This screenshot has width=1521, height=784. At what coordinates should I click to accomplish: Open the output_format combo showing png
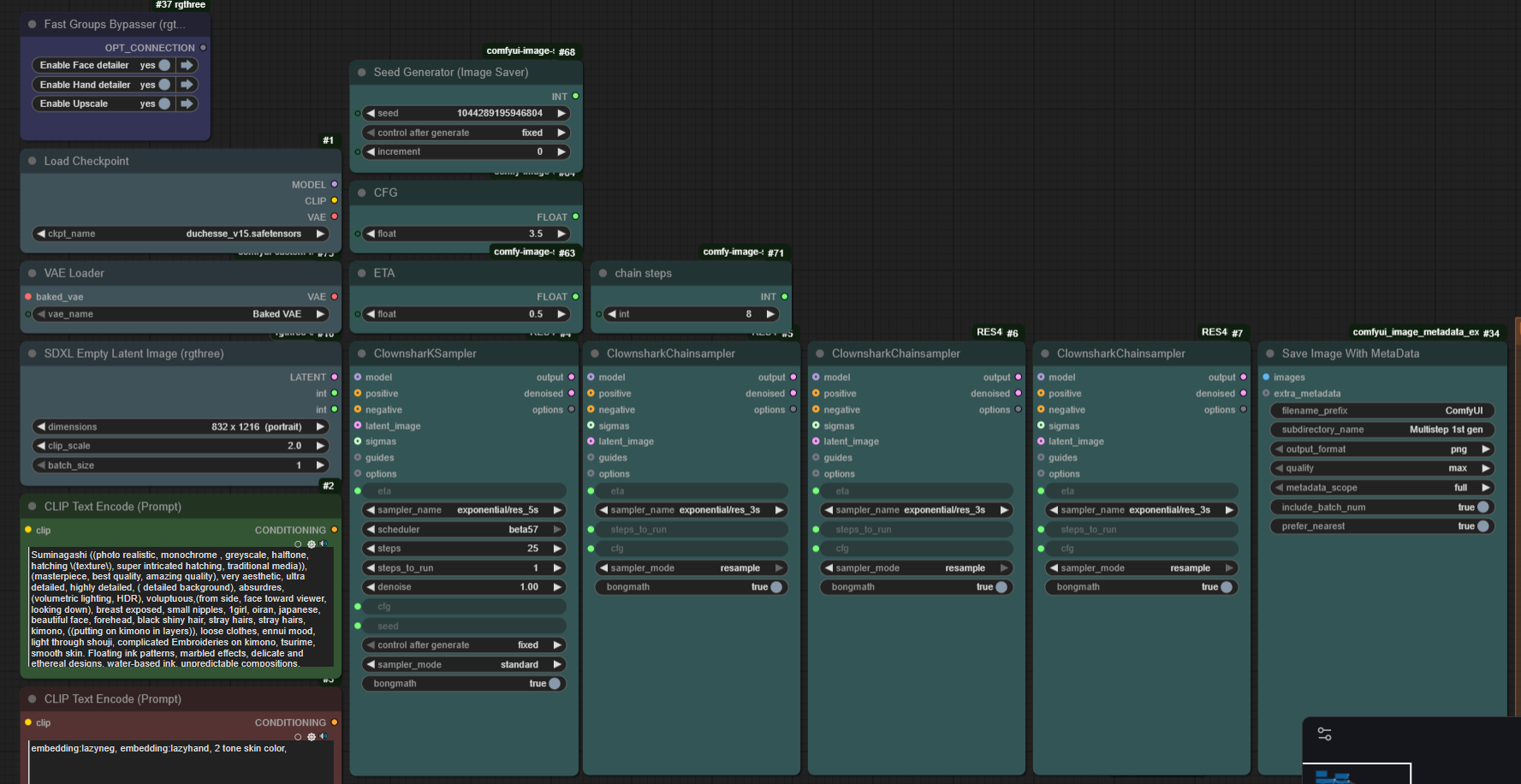click(1382, 449)
